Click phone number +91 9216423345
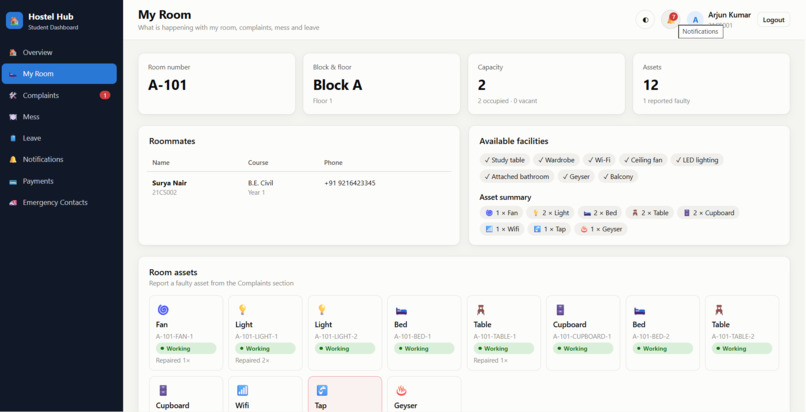Image resolution: width=806 pixels, height=412 pixels. (x=350, y=183)
